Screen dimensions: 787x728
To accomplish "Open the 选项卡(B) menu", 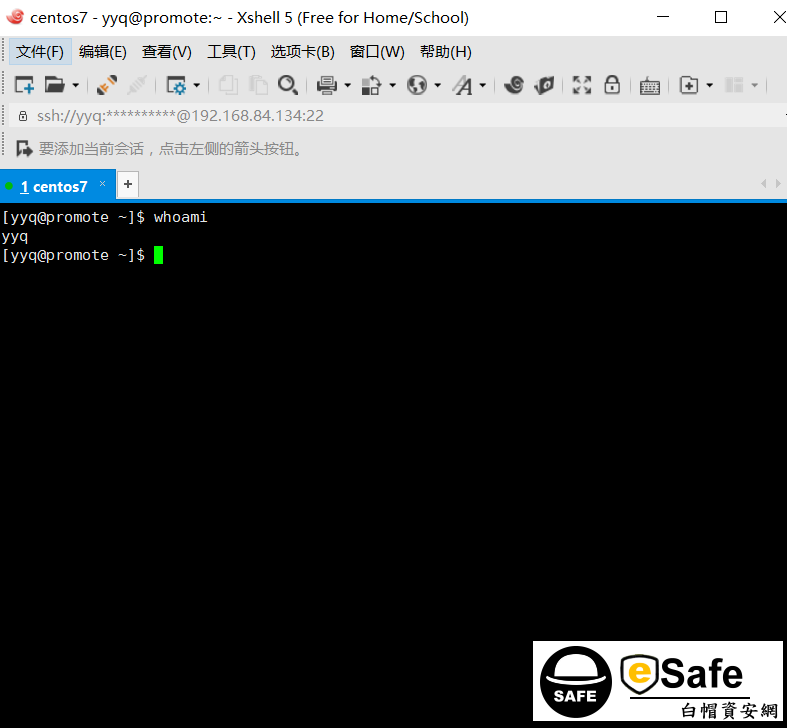I will tap(303, 52).
